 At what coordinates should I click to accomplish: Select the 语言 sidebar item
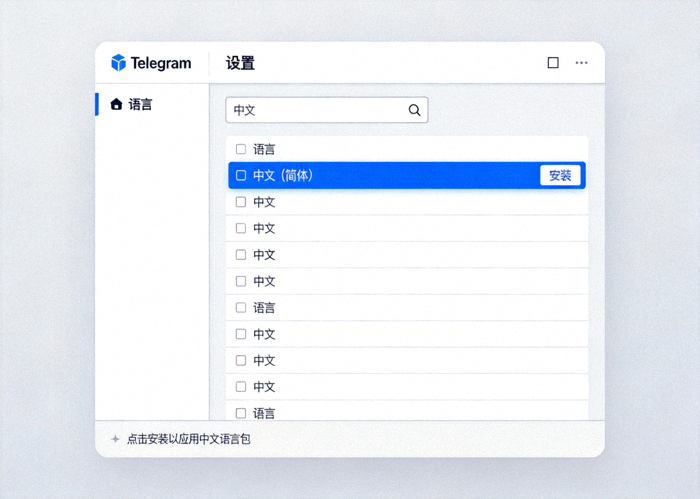pyautogui.click(x=152, y=104)
